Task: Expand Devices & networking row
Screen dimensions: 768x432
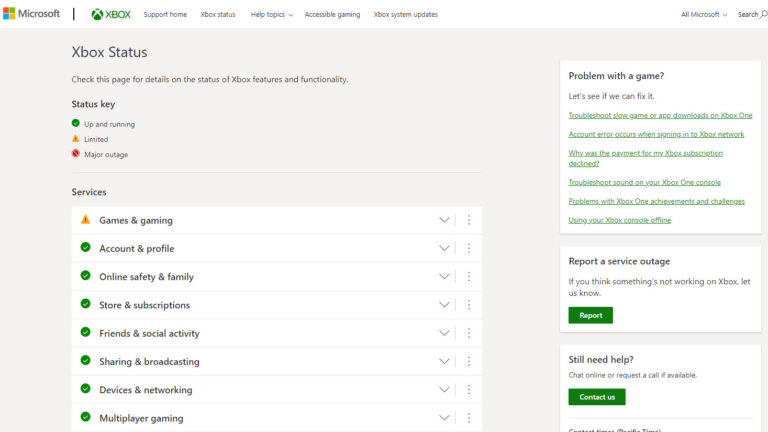Action: click(444, 390)
